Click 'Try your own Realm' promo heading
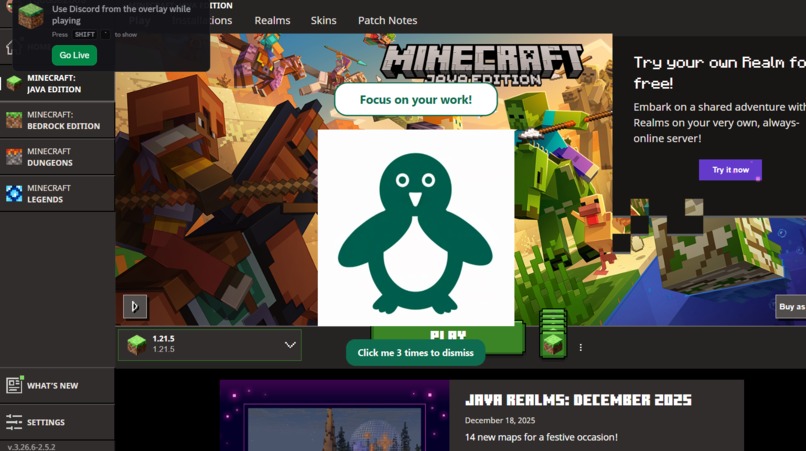Viewport: 806px width, 451px height. tap(720, 73)
